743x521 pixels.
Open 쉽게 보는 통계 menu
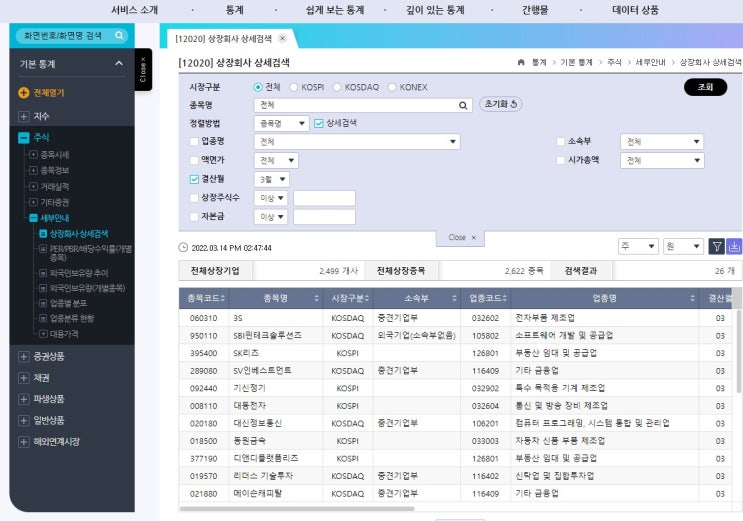click(x=335, y=10)
